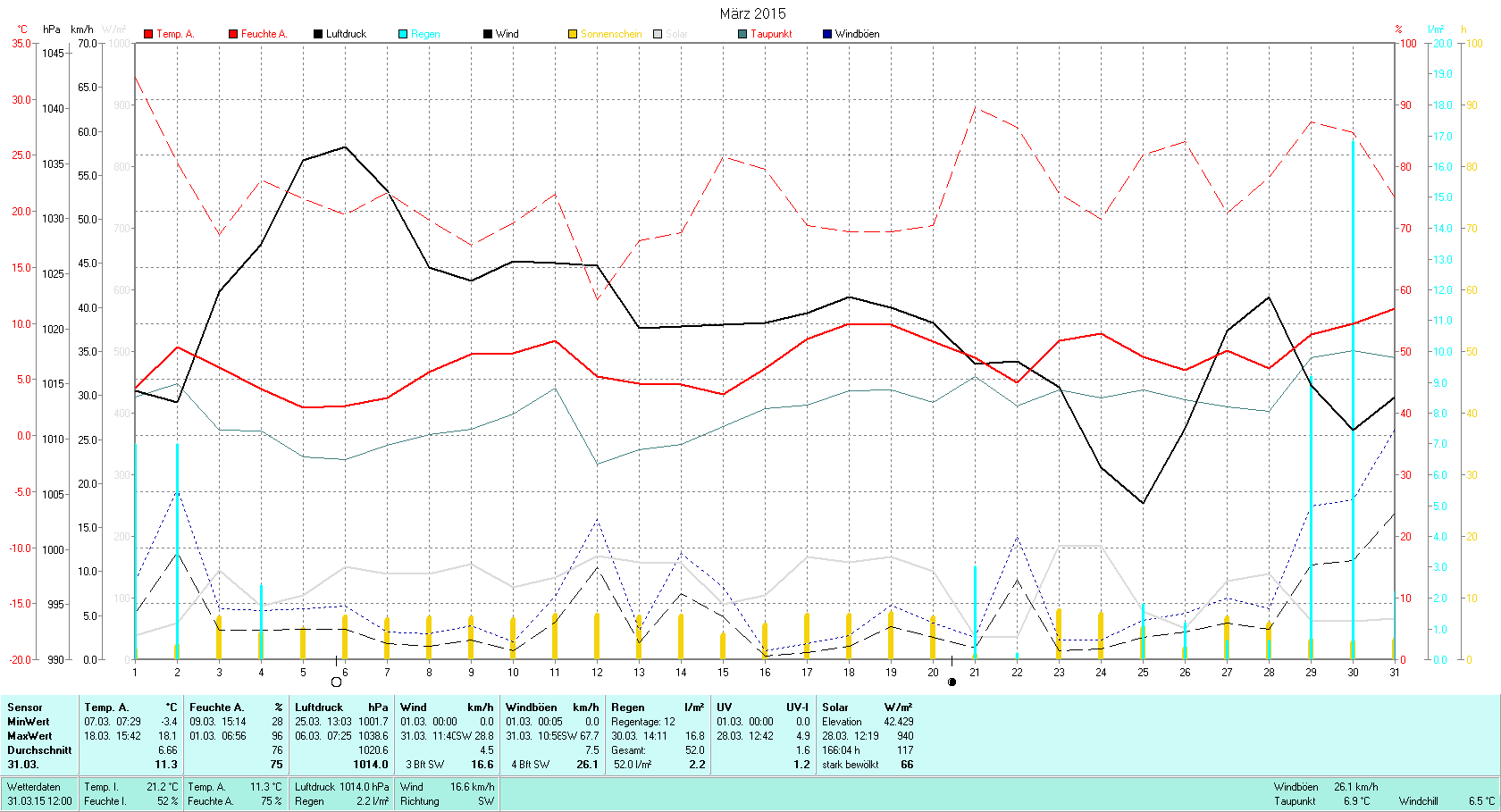
Task: Click the °C axis unit label
Action: point(22,29)
